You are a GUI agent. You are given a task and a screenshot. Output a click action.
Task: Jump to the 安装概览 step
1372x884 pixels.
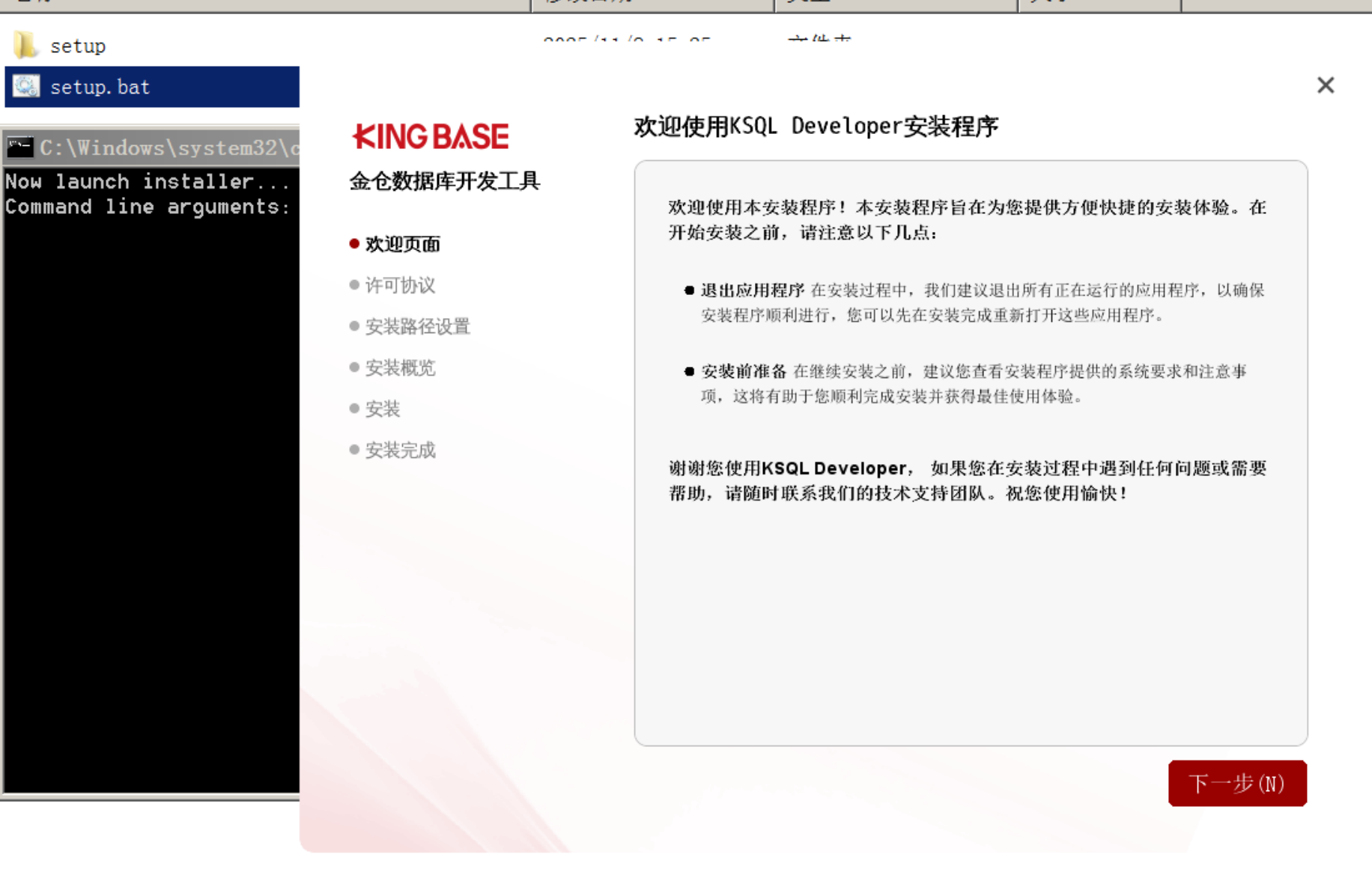point(399,368)
